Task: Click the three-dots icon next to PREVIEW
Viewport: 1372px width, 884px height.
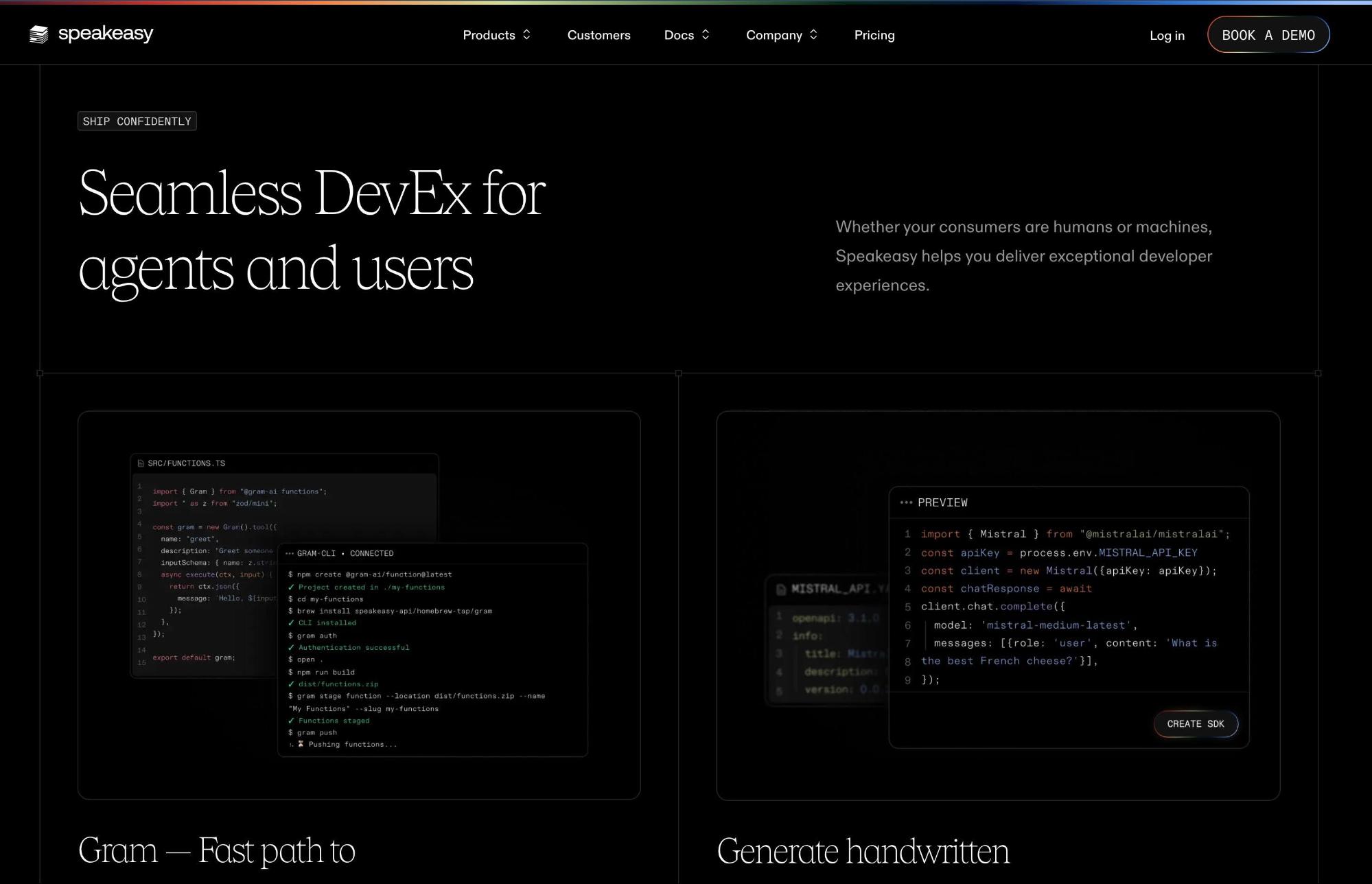Action: 906,502
